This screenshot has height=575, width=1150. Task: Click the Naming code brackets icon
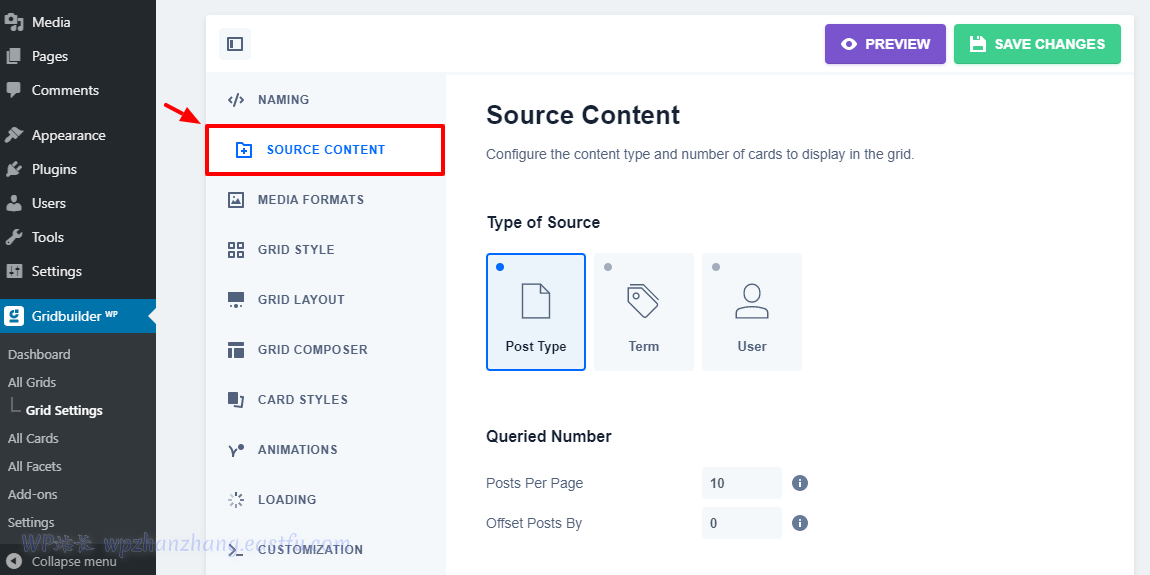pos(235,100)
